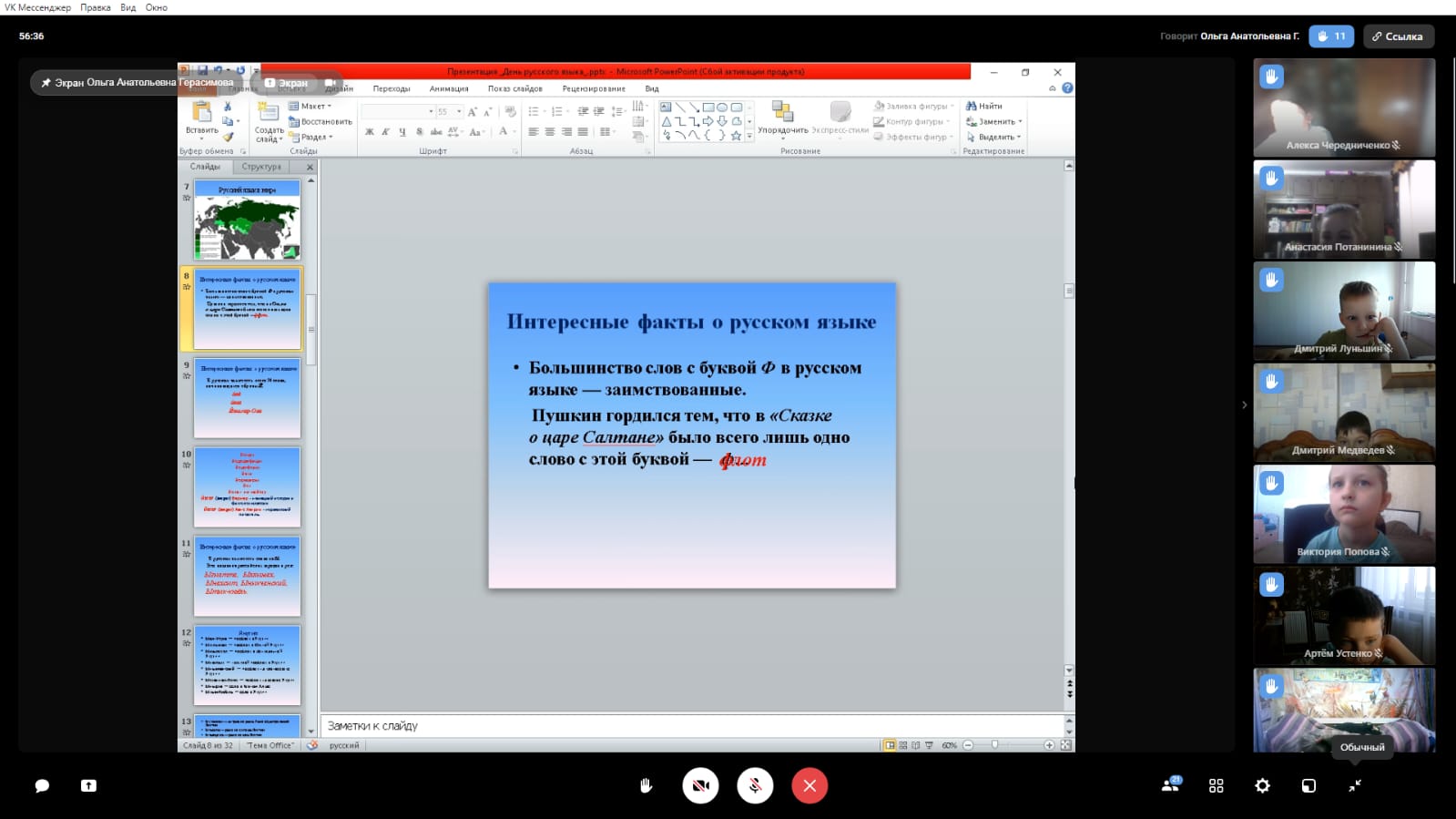The width and height of the screenshot is (1456, 819).
Task: Click the Создать слайд button
Action: tap(269, 121)
